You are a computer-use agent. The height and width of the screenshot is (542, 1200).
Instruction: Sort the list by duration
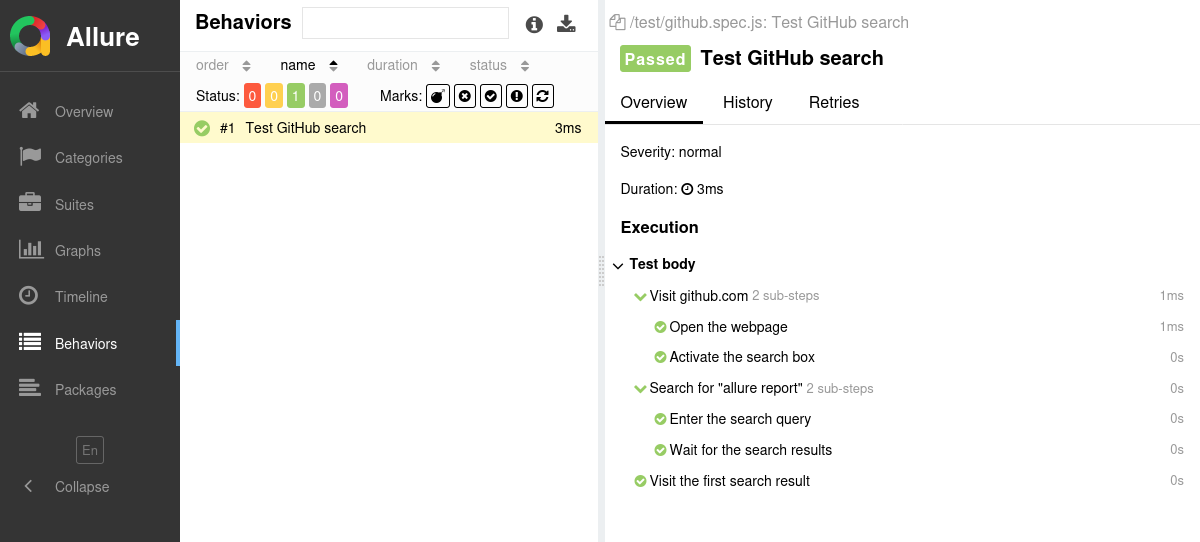pyautogui.click(x=402, y=65)
